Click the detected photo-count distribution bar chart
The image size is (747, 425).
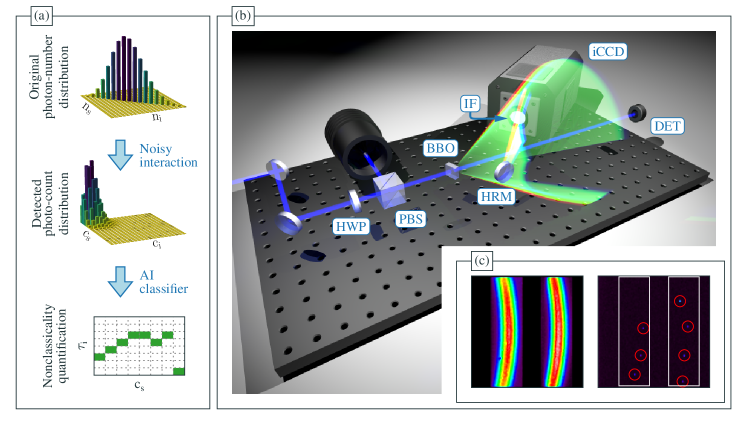132,203
